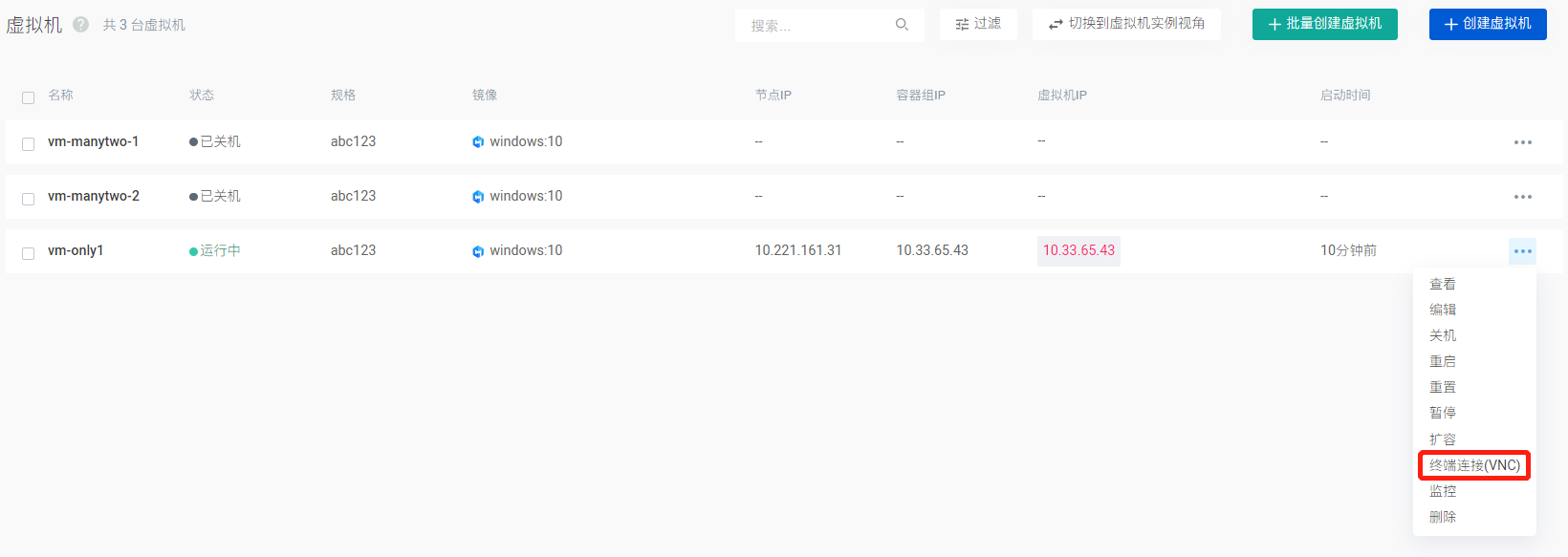Image resolution: width=1568 pixels, height=557 pixels.
Task: Open more actions menu for vm-manytwo-1
Action: pos(1522,142)
